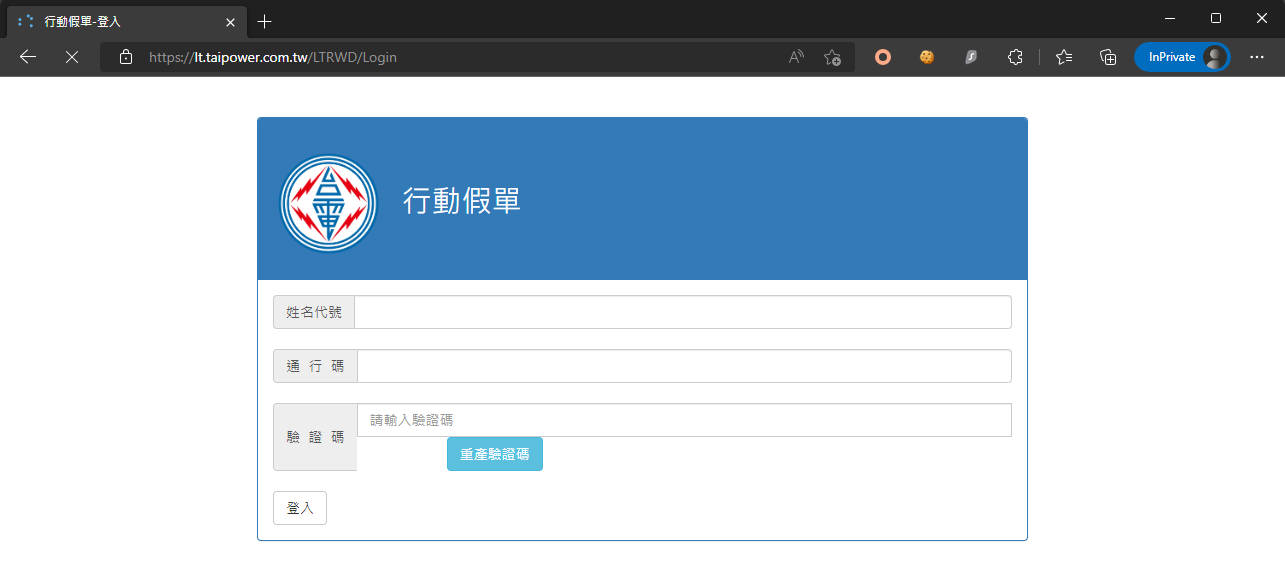Screen dimensions: 1285x581
Task: Click the 姓名代號 input field
Action: tap(683, 312)
